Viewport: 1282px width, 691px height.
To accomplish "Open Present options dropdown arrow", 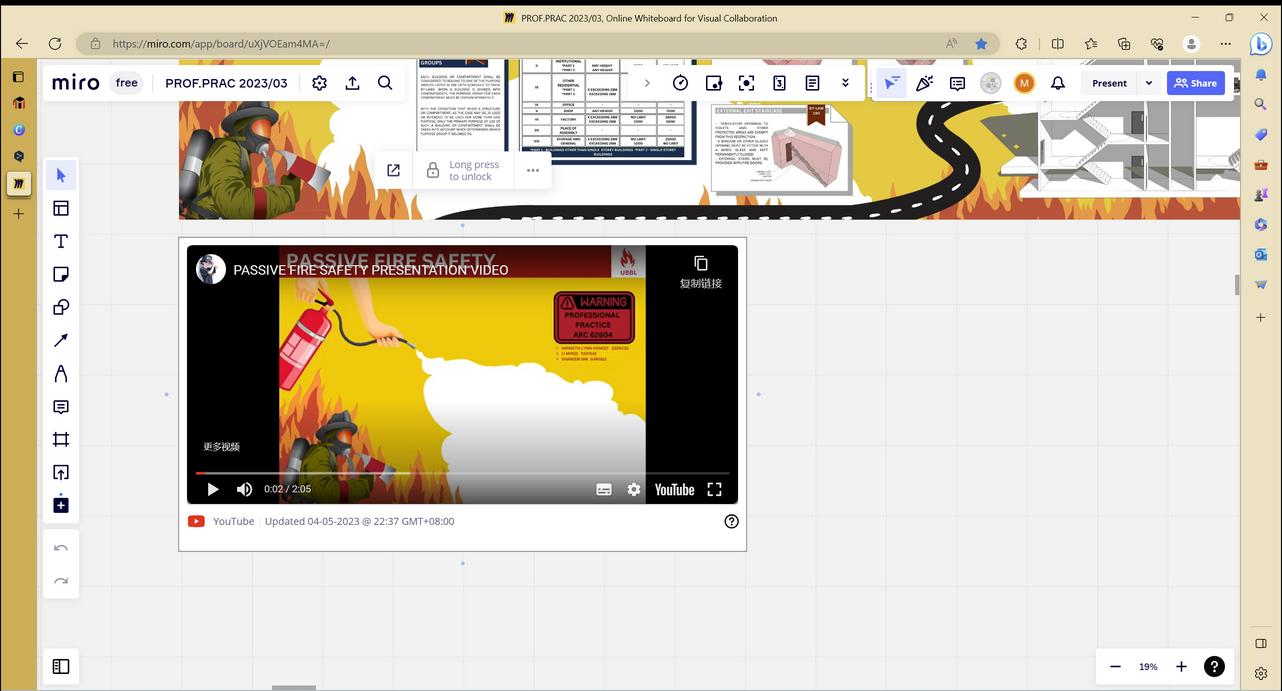I will 1149,83.
